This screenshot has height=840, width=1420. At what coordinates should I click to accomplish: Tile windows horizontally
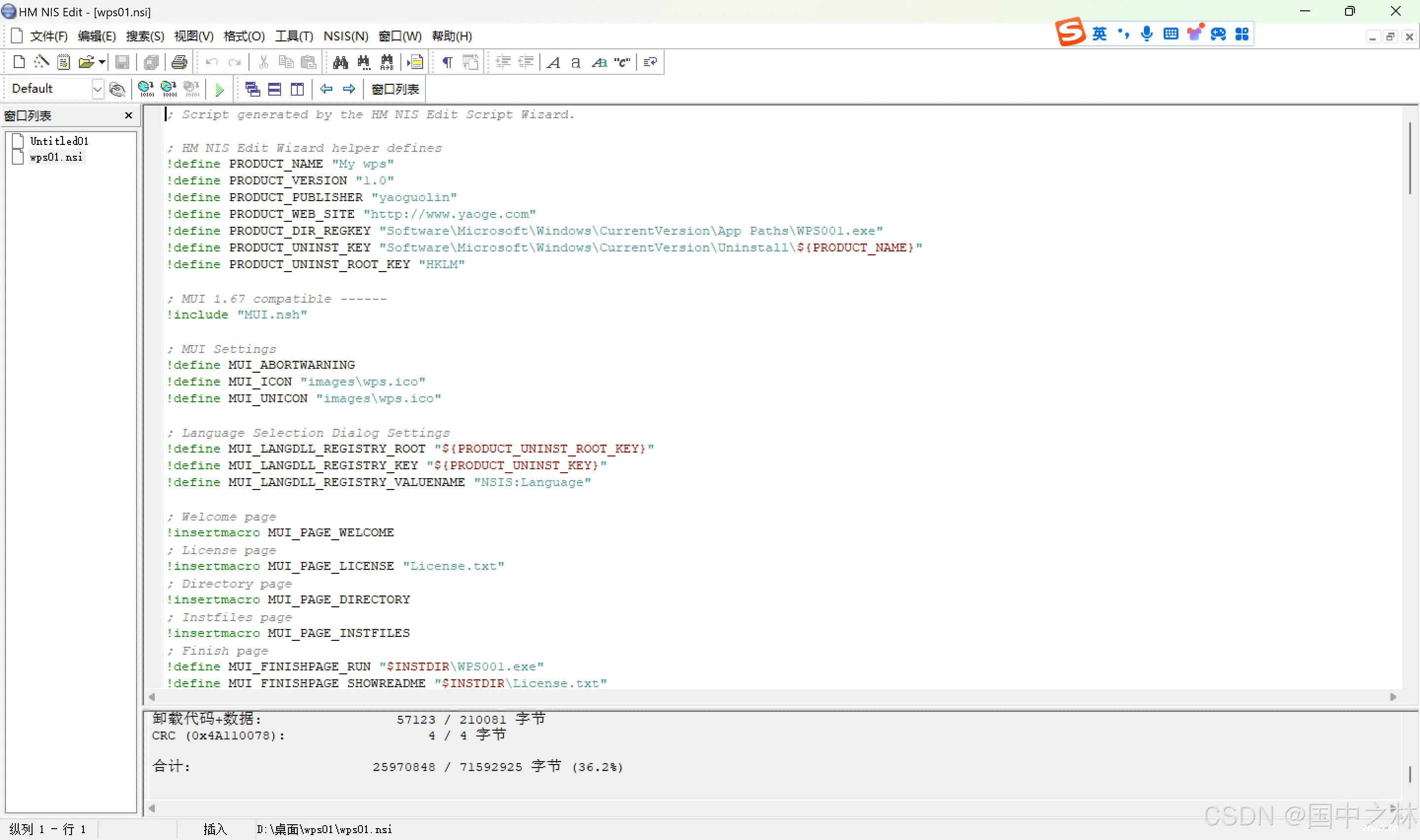pos(275,89)
